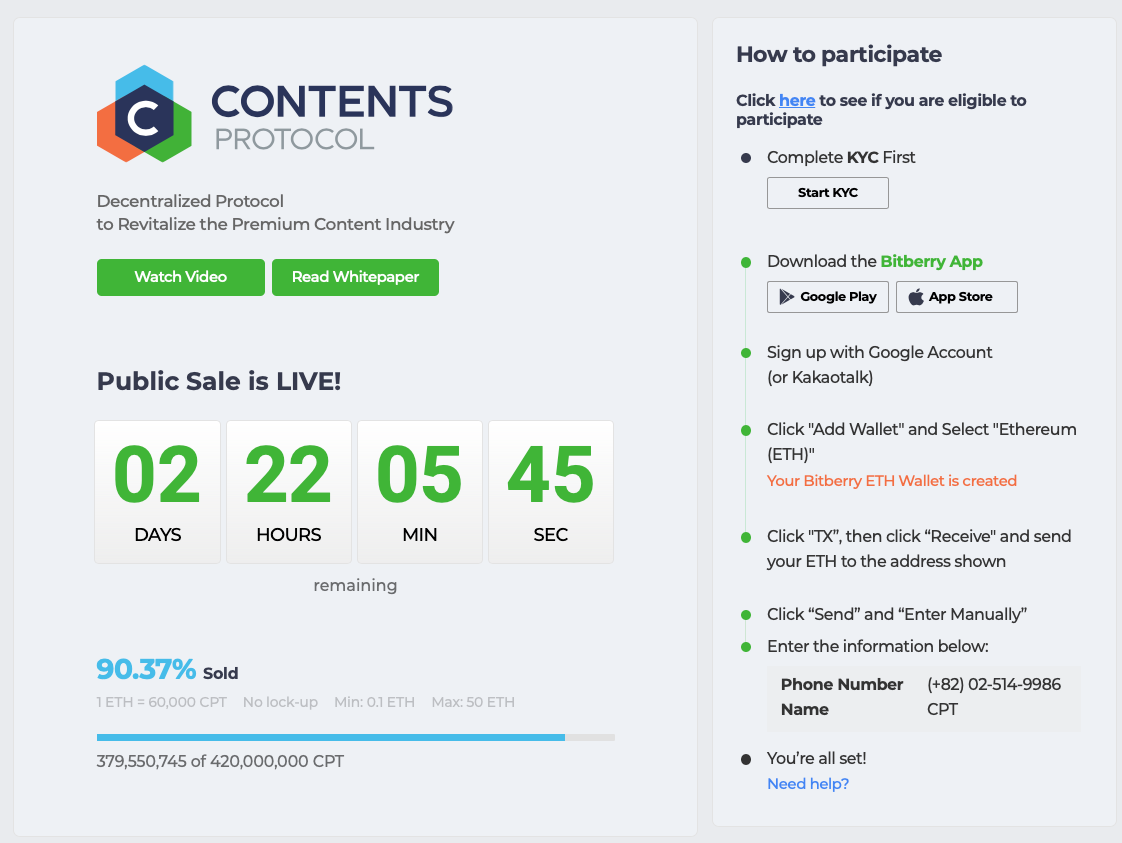
Task: Click the 'No lock-up' label
Action: point(280,703)
